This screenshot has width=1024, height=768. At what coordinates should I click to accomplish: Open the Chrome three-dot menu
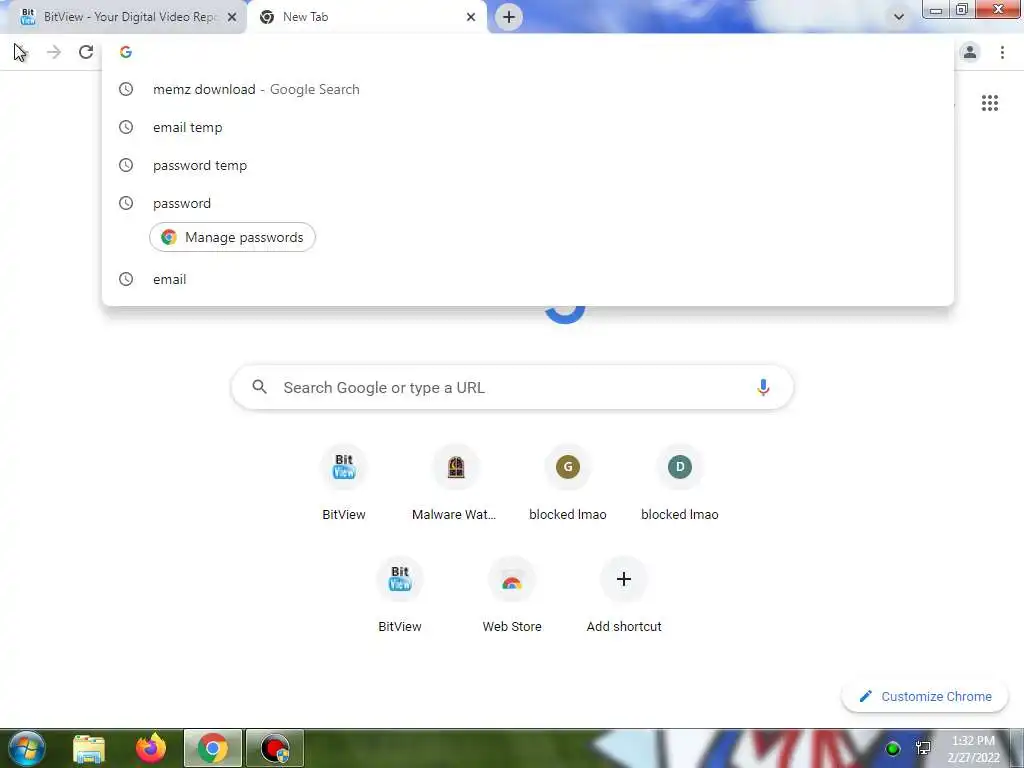[x=1002, y=52]
